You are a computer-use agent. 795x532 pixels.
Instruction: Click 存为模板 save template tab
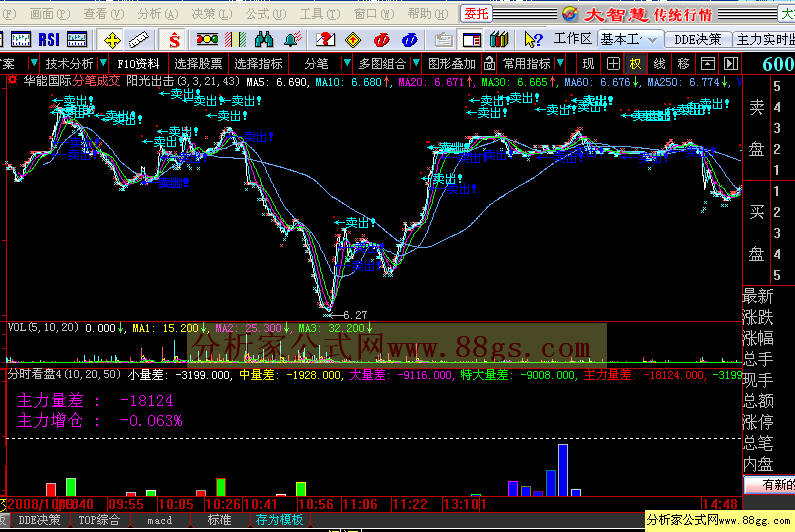[279, 520]
